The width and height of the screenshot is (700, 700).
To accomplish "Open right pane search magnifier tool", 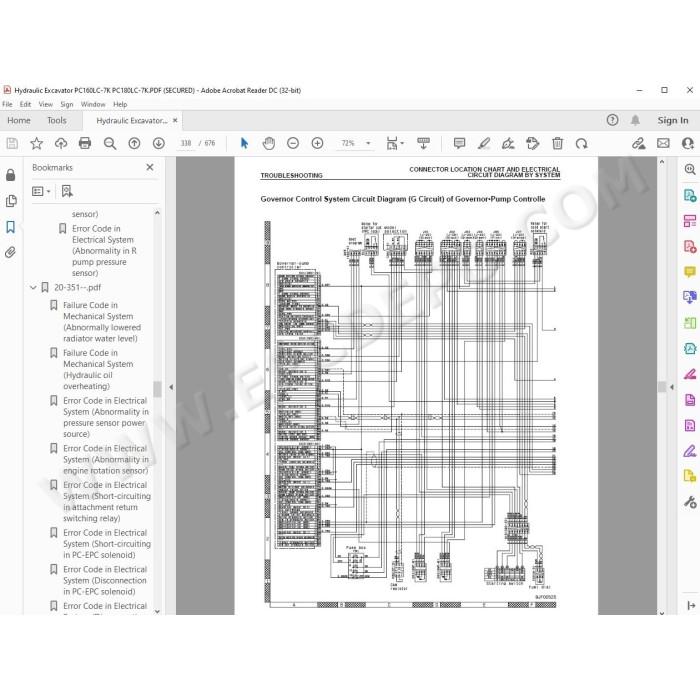I will pos(690,169).
